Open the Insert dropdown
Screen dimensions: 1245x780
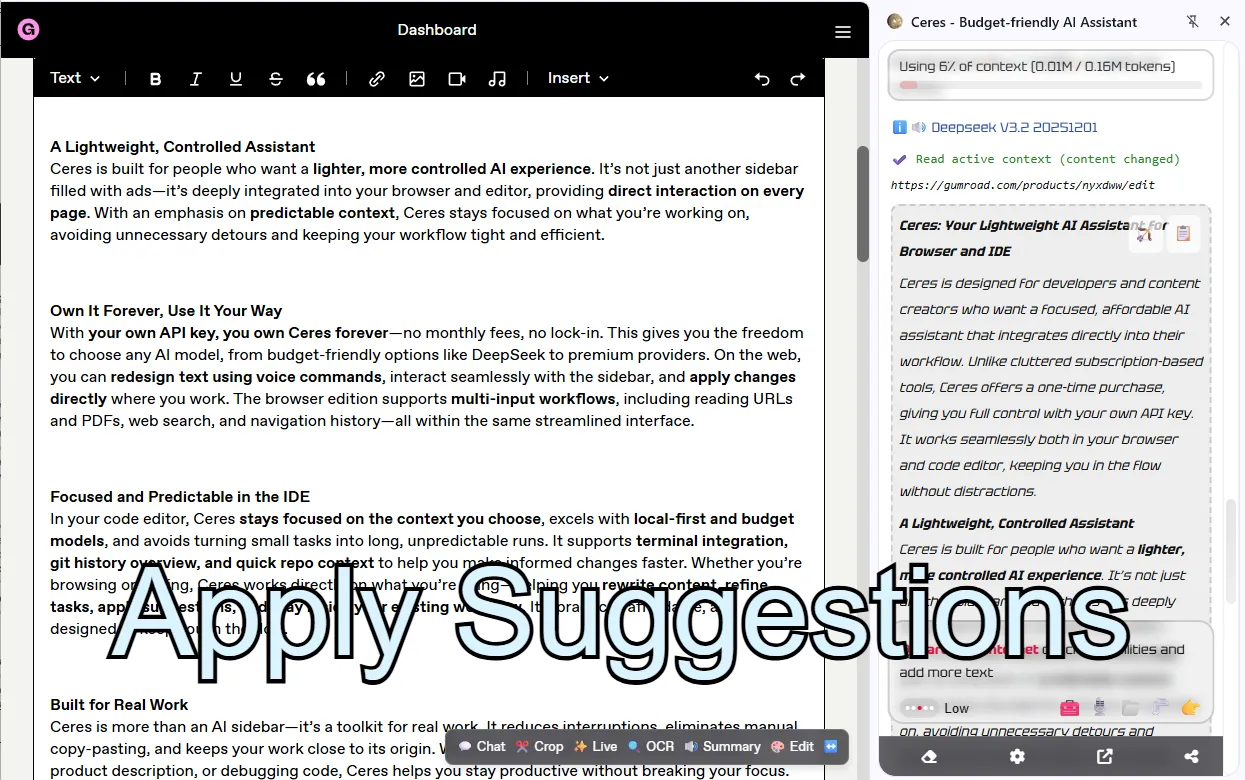[x=577, y=78]
